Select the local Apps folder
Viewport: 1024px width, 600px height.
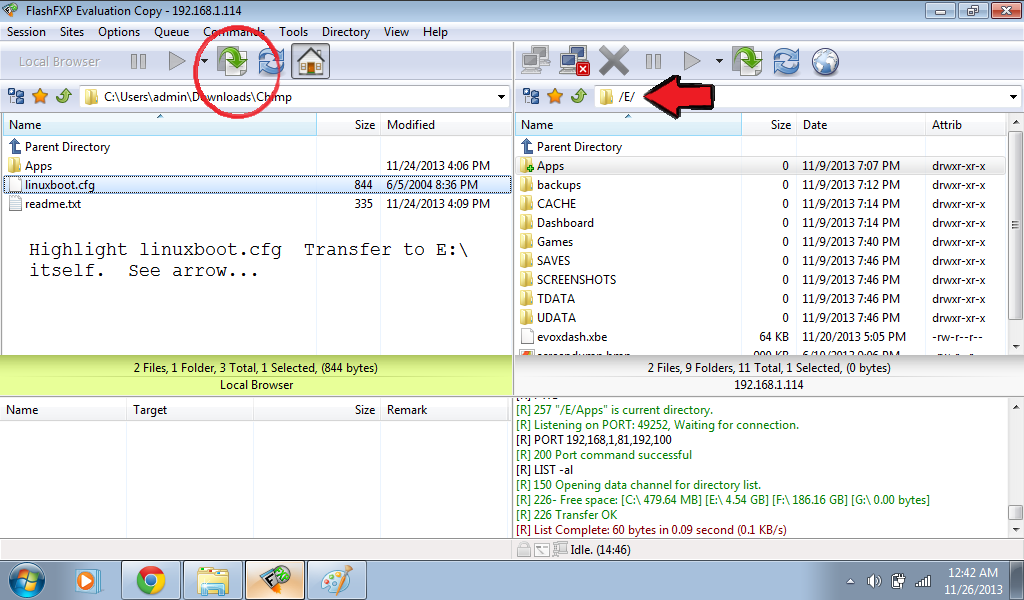point(257,166)
